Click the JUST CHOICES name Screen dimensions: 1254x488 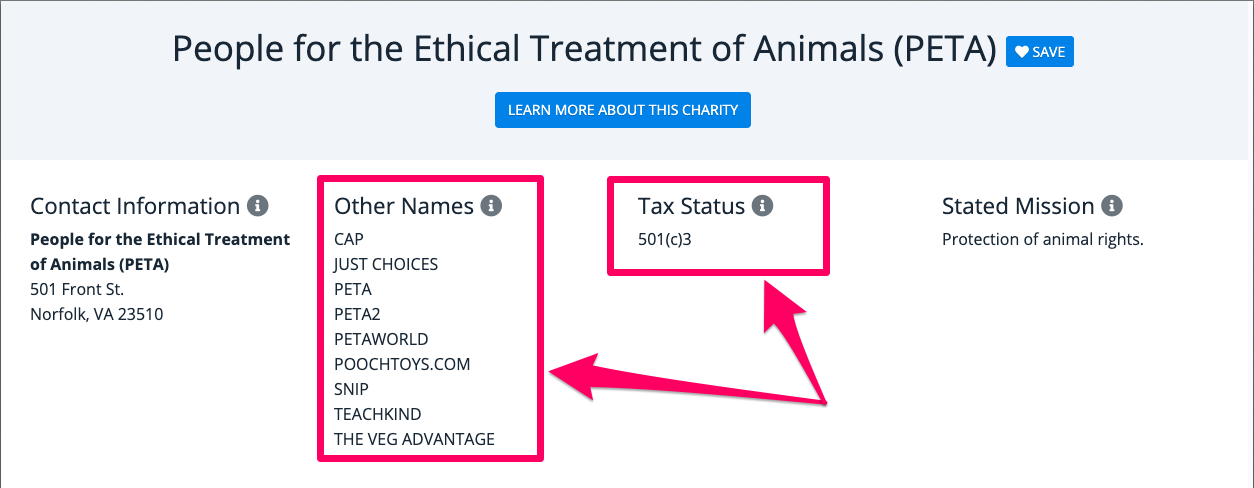click(x=386, y=264)
